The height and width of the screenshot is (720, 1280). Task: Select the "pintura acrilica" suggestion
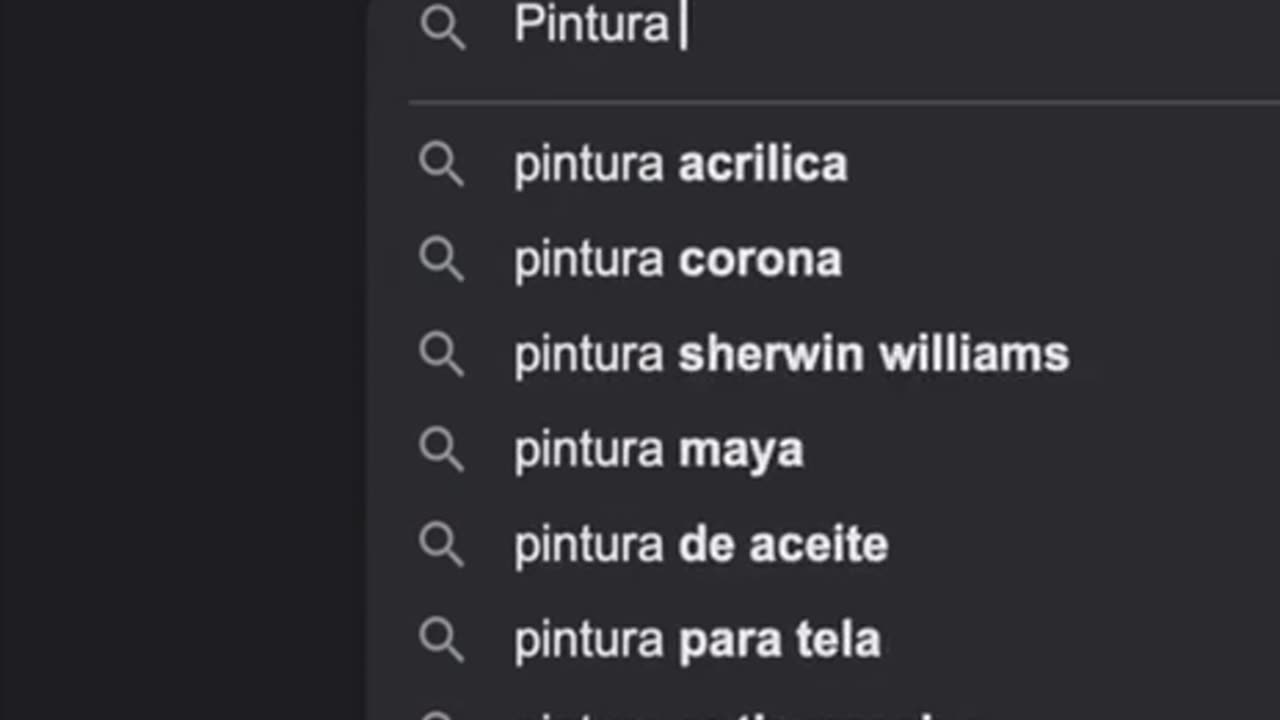[680, 164]
